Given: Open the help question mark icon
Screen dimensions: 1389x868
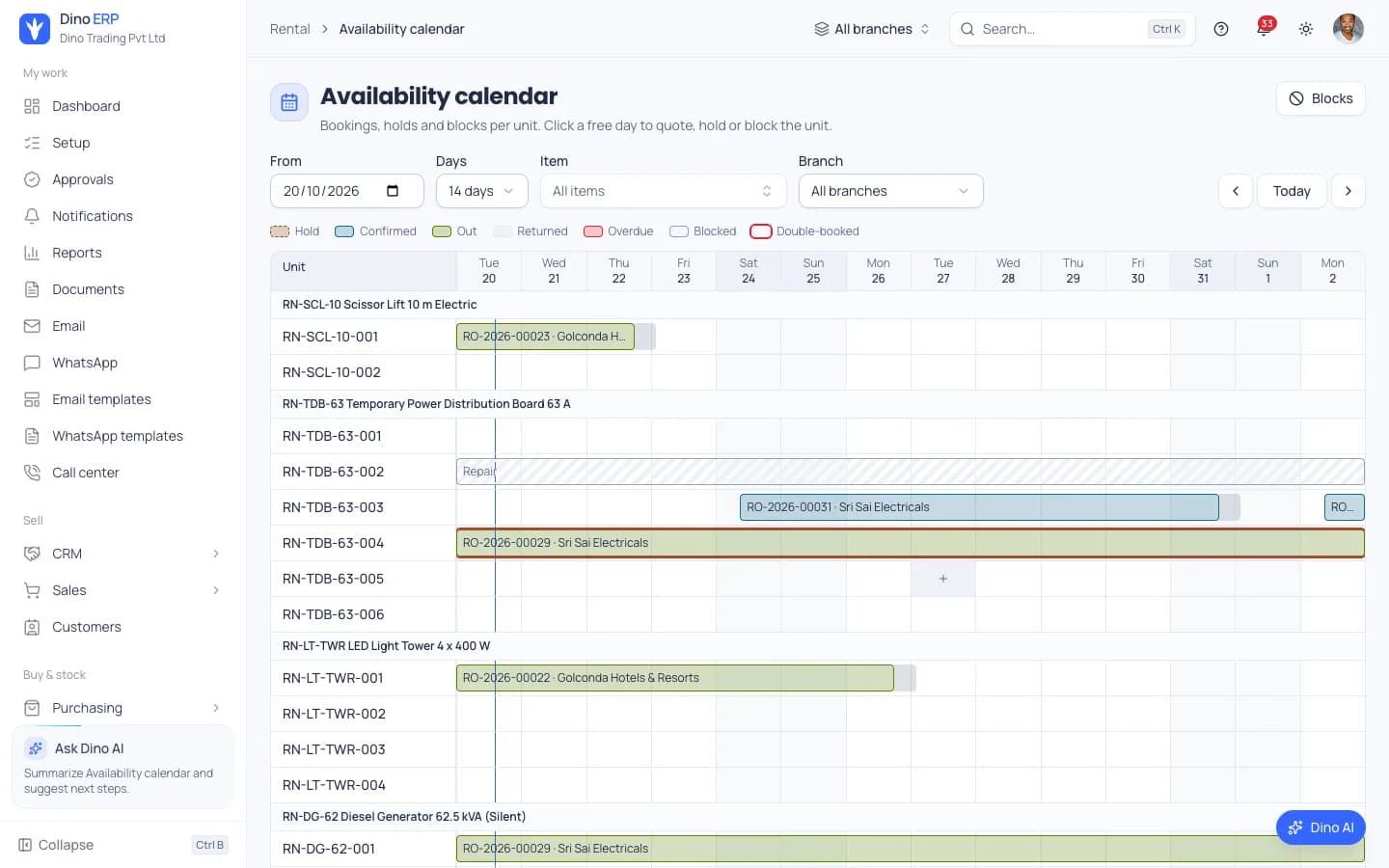Looking at the screenshot, I should pyautogui.click(x=1221, y=29).
